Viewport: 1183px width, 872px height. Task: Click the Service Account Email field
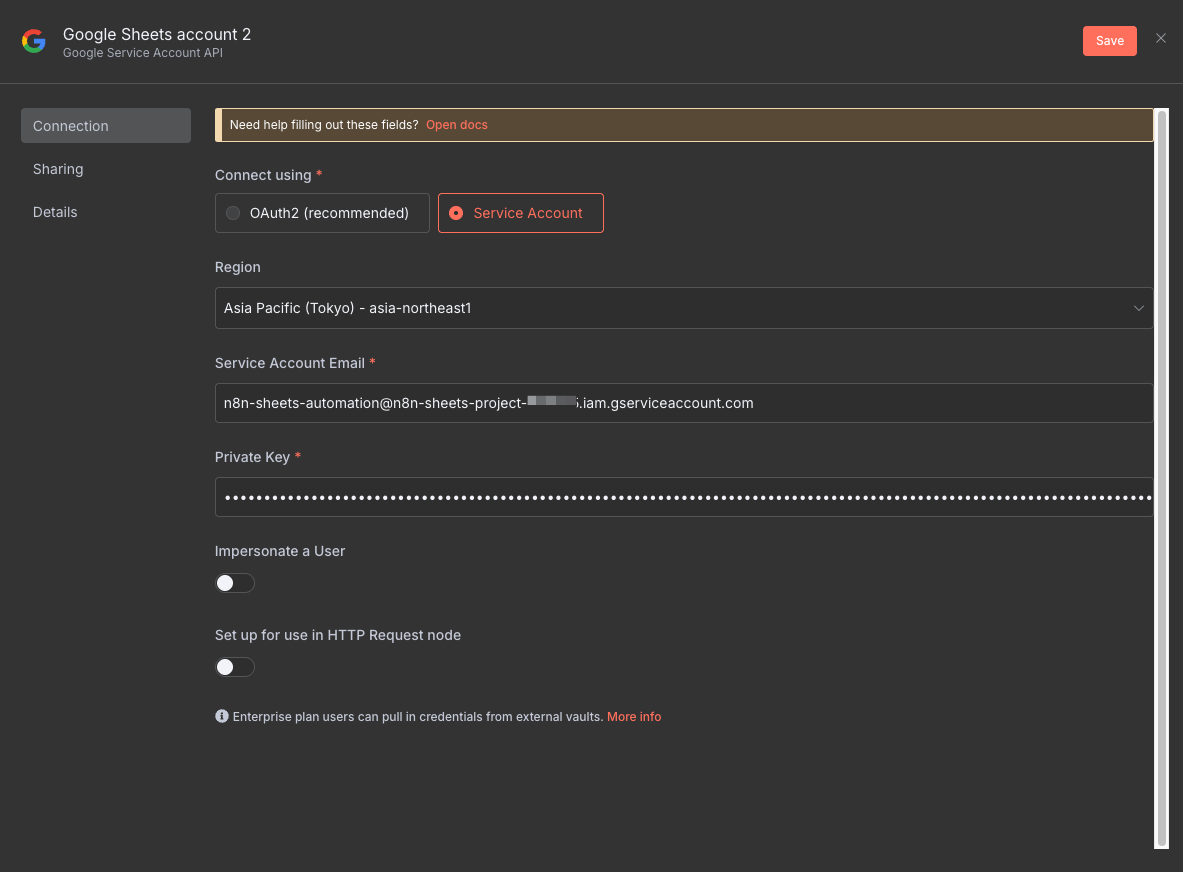(684, 403)
